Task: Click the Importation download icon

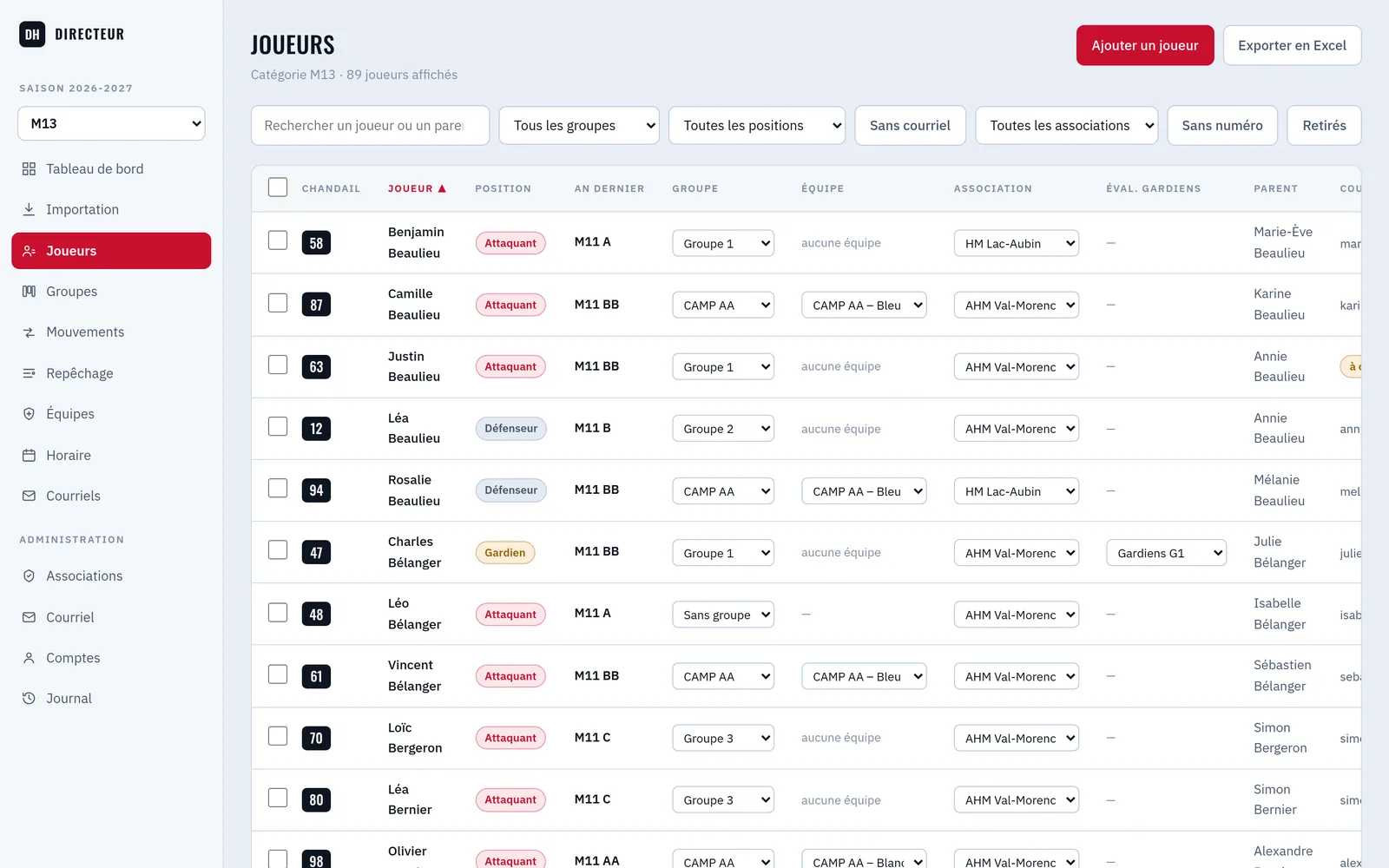Action: [29, 209]
